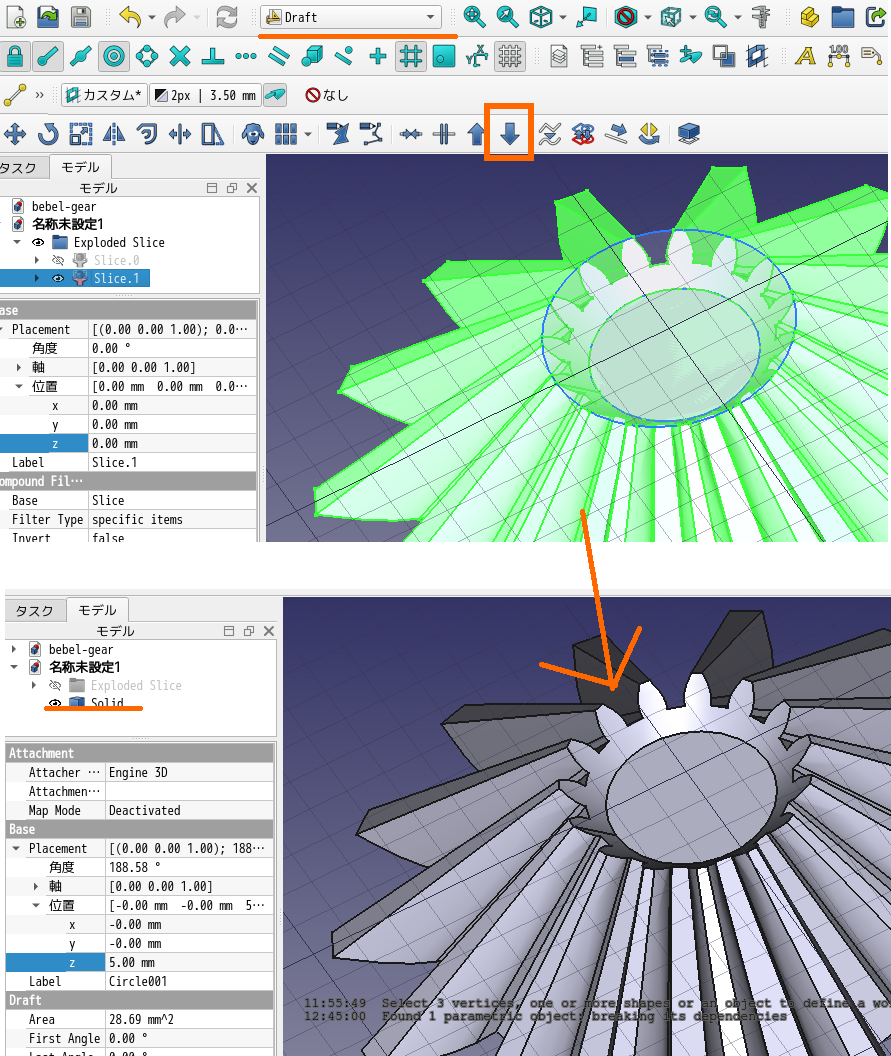Hide Slice.1 using its eye icon
The image size is (891, 1056).
pyautogui.click(x=58, y=279)
